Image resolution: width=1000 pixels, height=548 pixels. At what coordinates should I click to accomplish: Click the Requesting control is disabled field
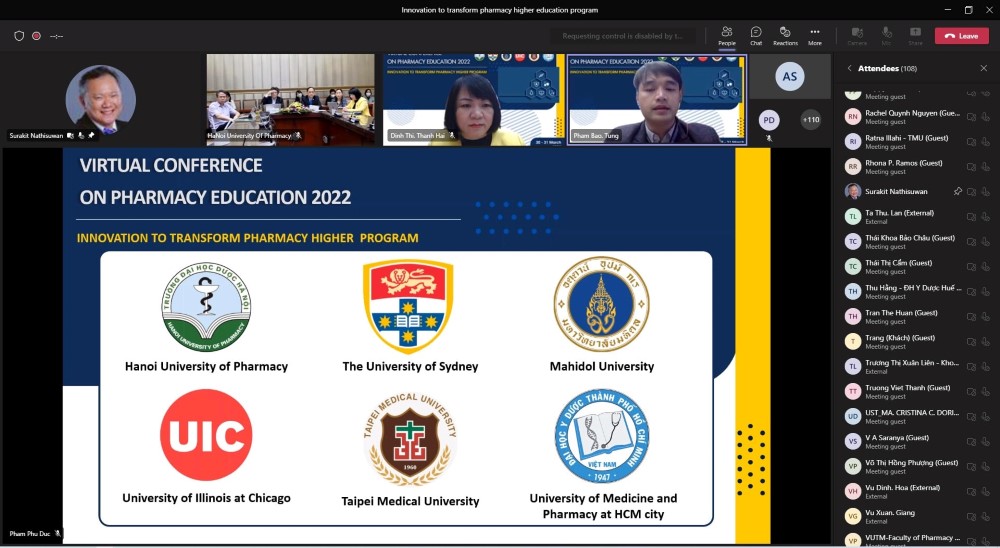(x=622, y=36)
